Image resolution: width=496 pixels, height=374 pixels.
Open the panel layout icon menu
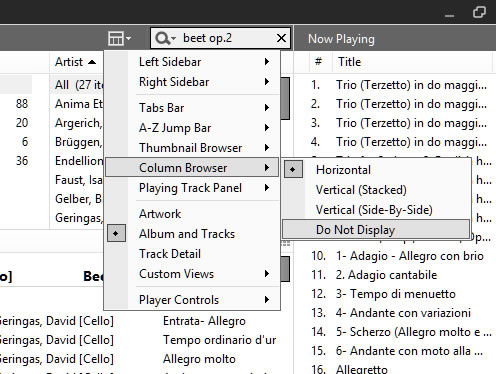click(x=119, y=39)
